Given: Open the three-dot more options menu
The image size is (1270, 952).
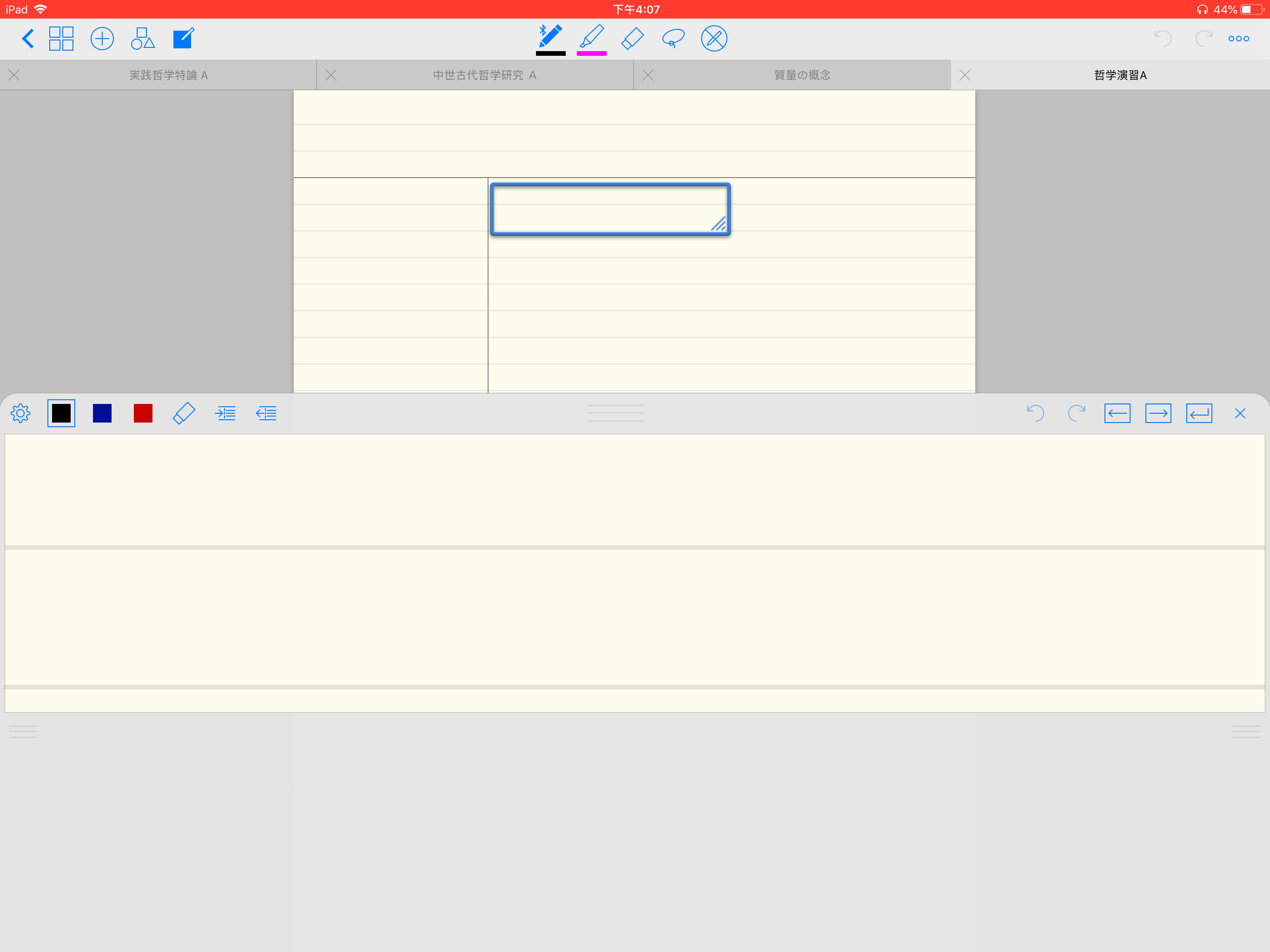Looking at the screenshot, I should (1238, 39).
